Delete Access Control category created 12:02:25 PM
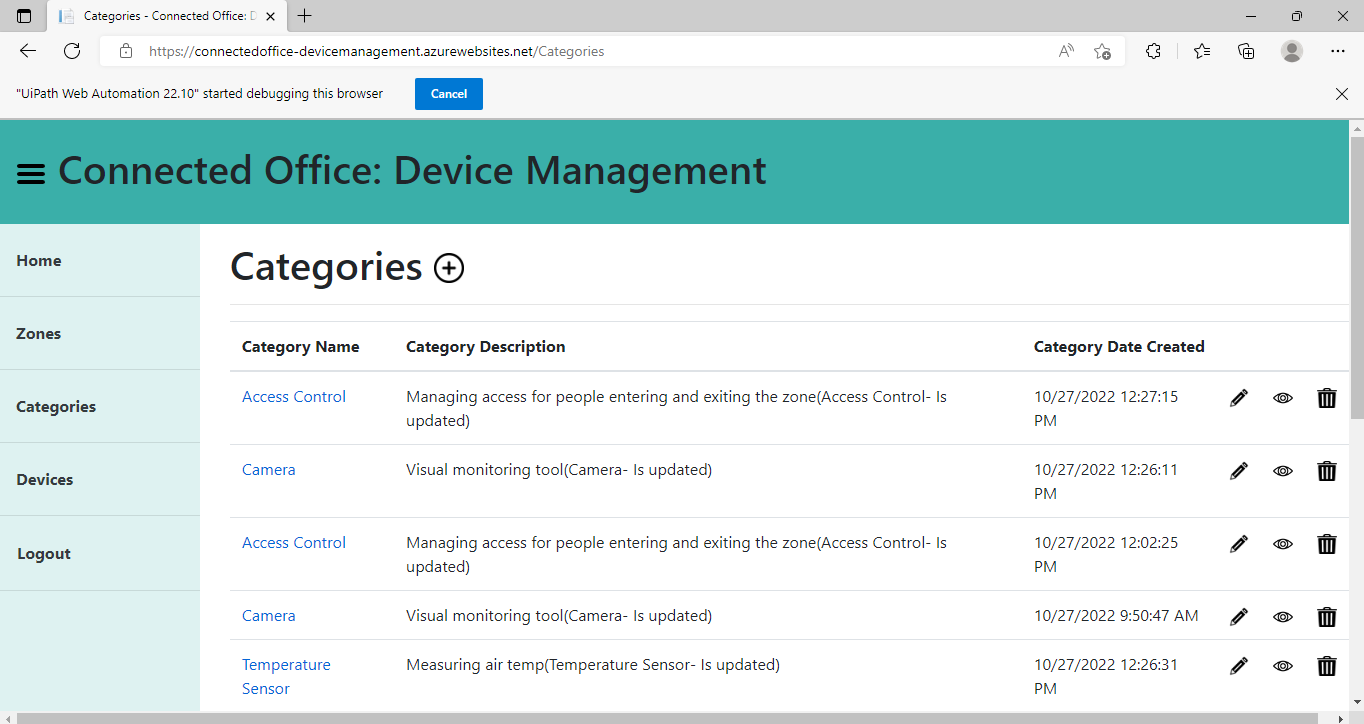The image size is (1364, 724). pyautogui.click(x=1327, y=544)
